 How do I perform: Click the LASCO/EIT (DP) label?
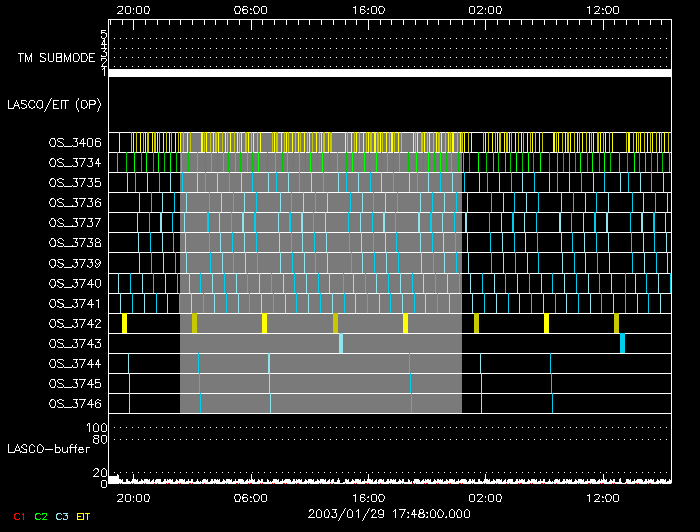click(54, 103)
